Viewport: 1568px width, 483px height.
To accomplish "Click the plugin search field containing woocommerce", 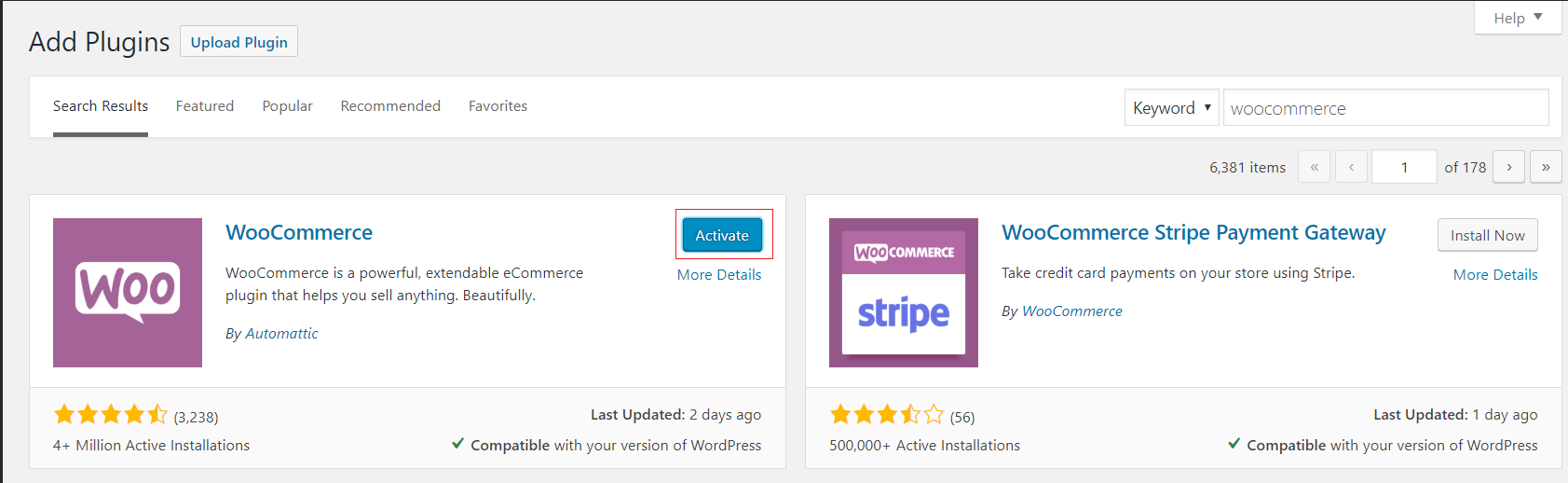I will (1386, 107).
